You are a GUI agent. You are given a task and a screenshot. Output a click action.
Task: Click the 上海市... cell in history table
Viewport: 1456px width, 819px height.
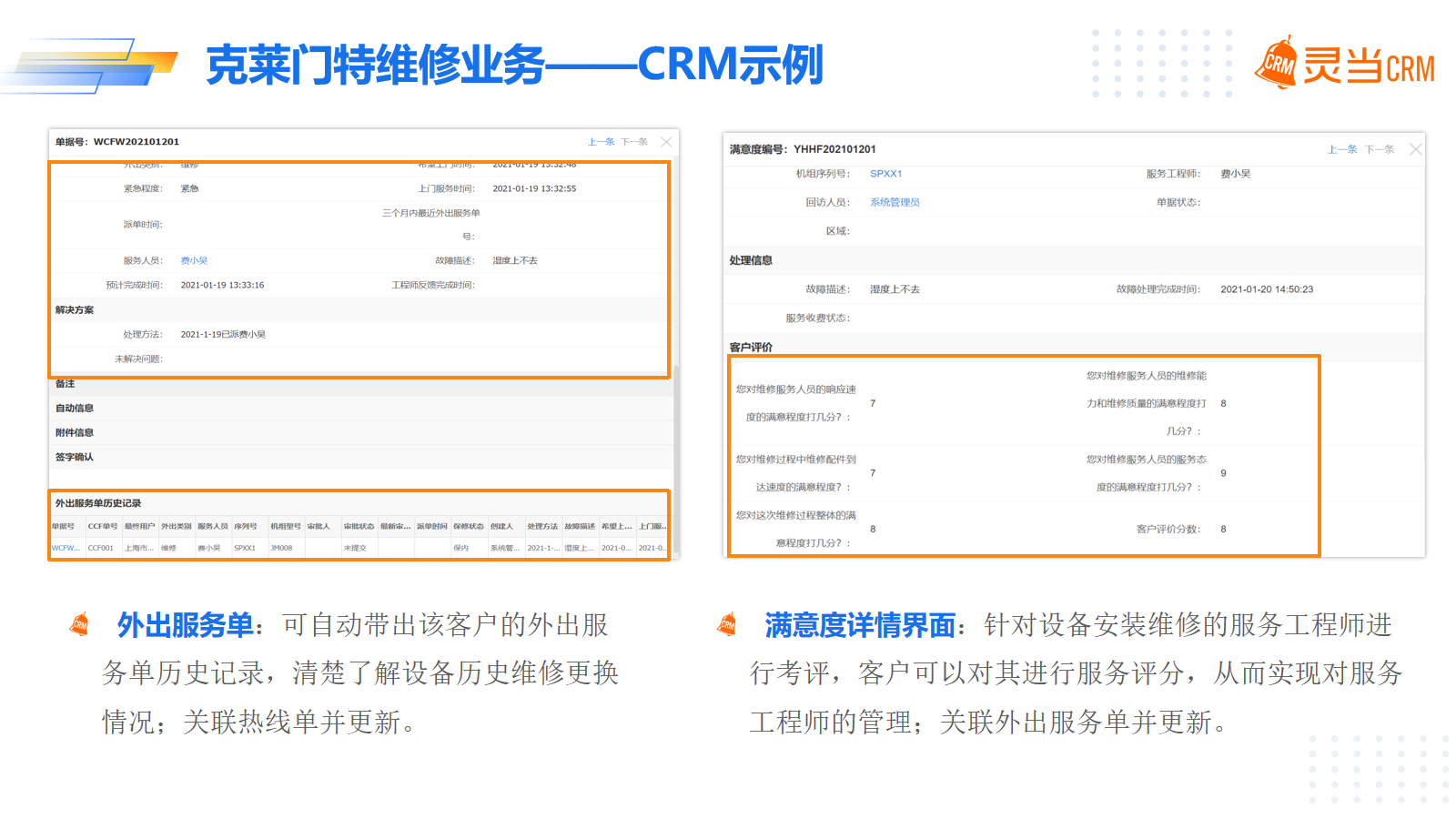point(140,548)
